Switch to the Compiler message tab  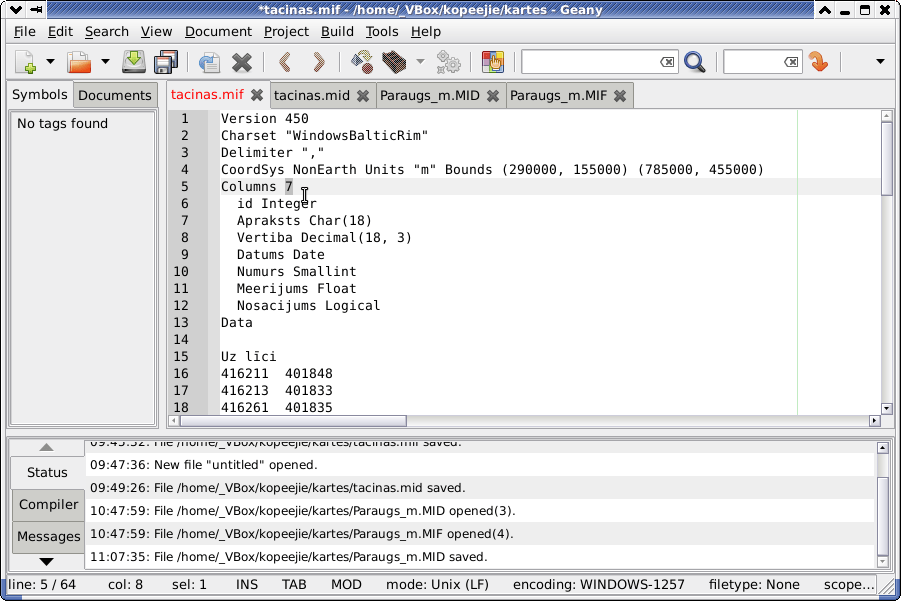click(48, 504)
